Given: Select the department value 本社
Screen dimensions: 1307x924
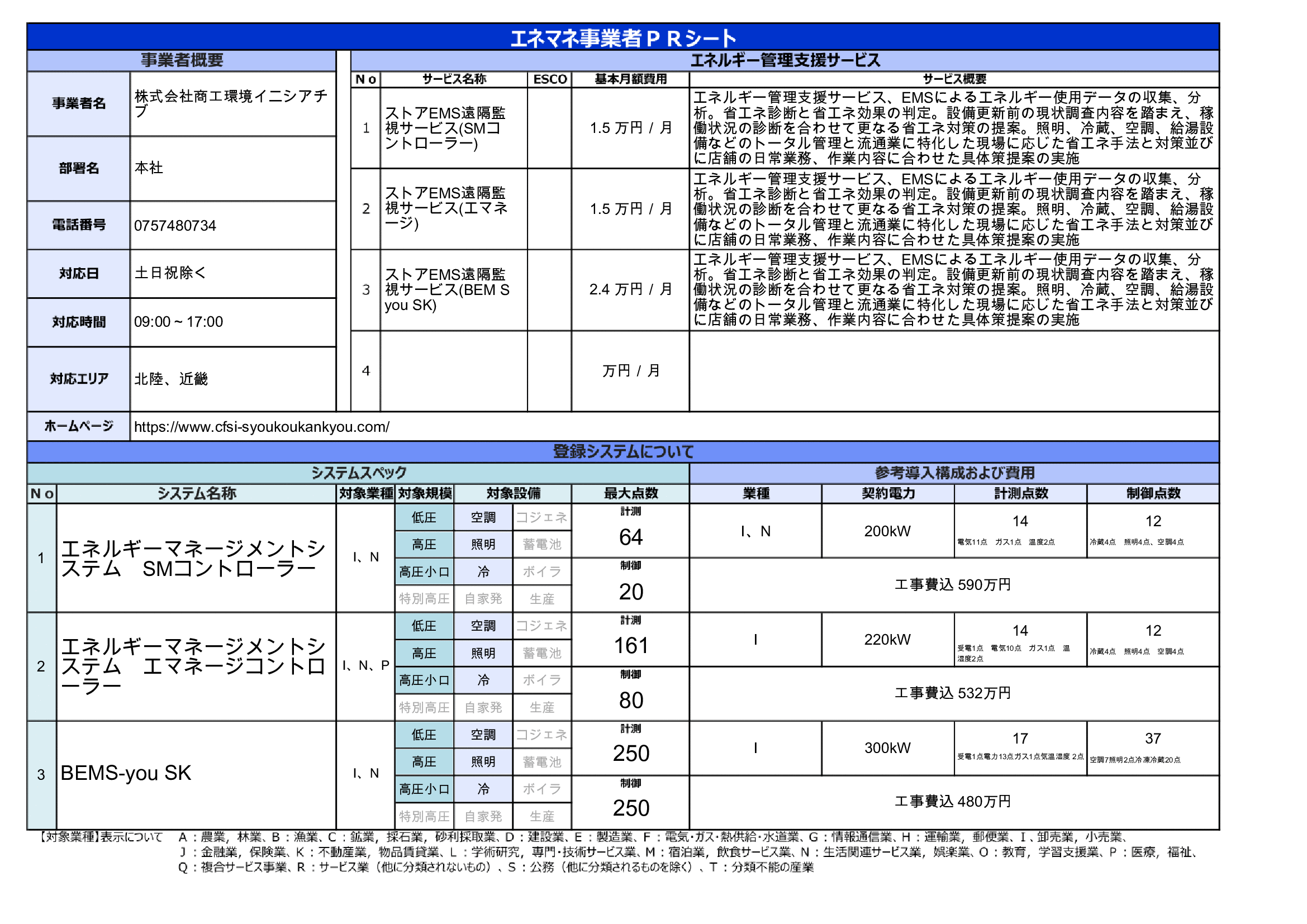Looking at the screenshot, I should coord(149,168).
